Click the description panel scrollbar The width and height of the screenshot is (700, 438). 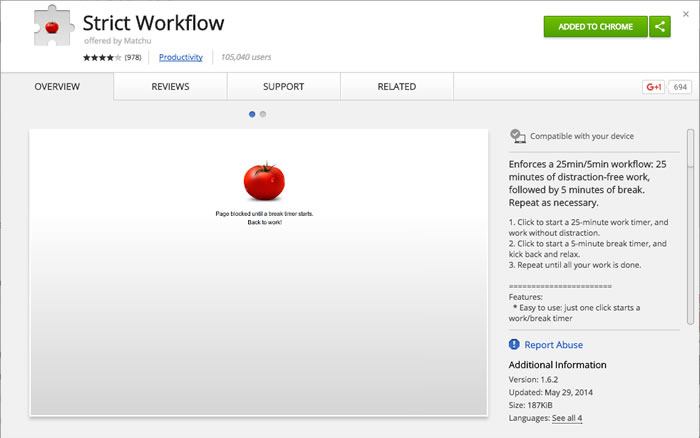690,227
